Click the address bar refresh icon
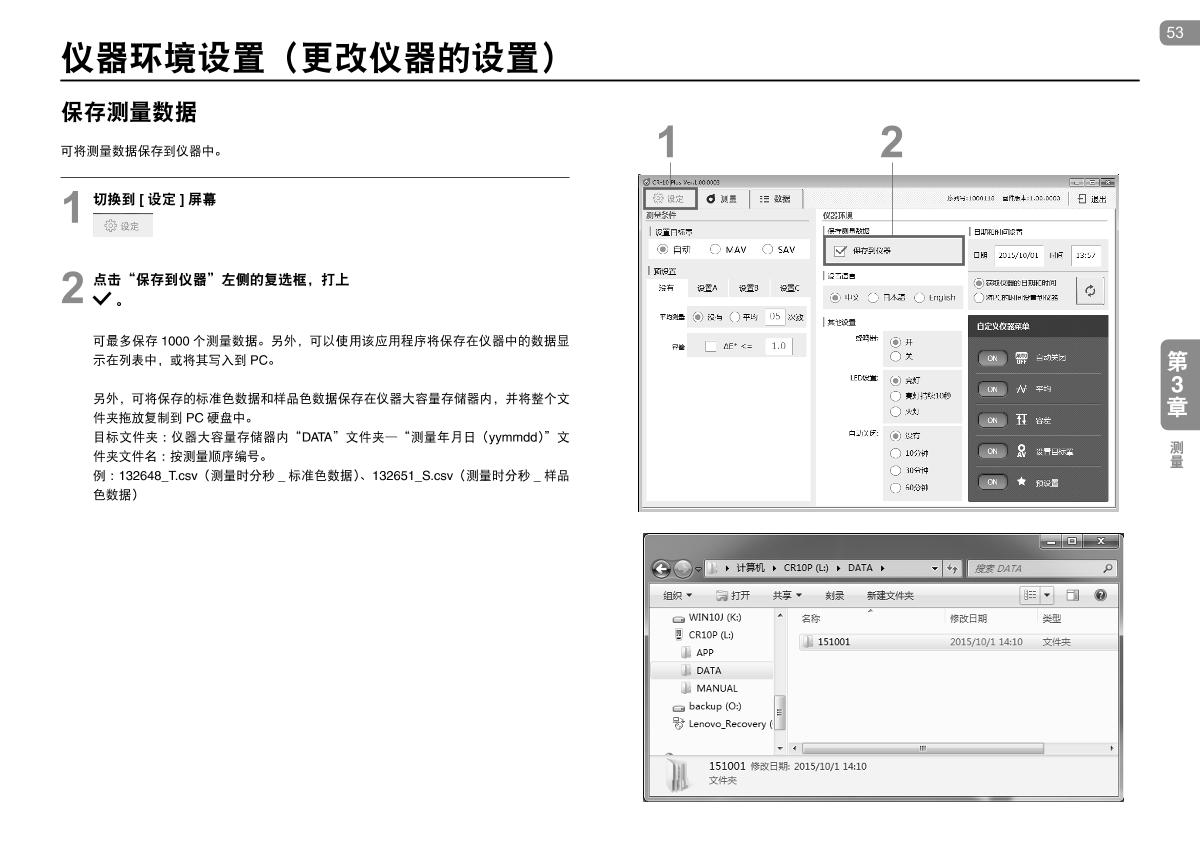 pos(953,568)
